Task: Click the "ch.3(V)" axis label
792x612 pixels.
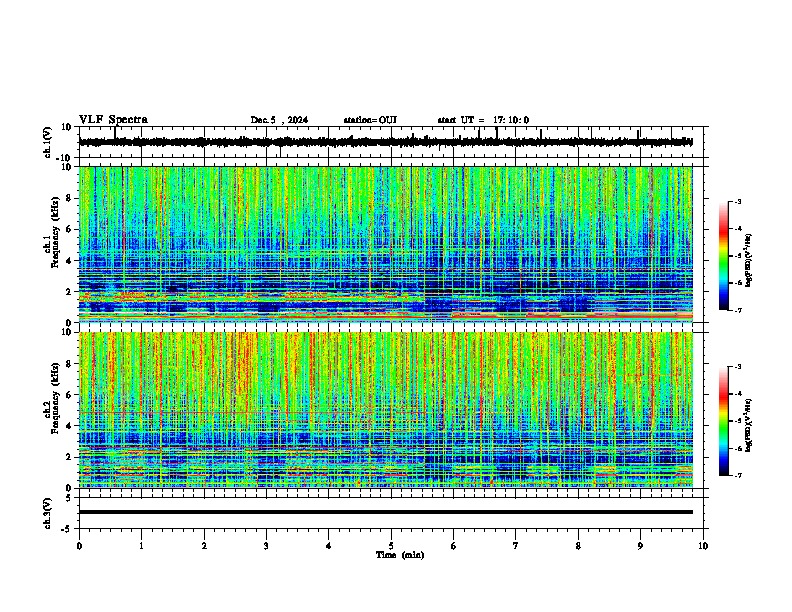Action: [48, 513]
